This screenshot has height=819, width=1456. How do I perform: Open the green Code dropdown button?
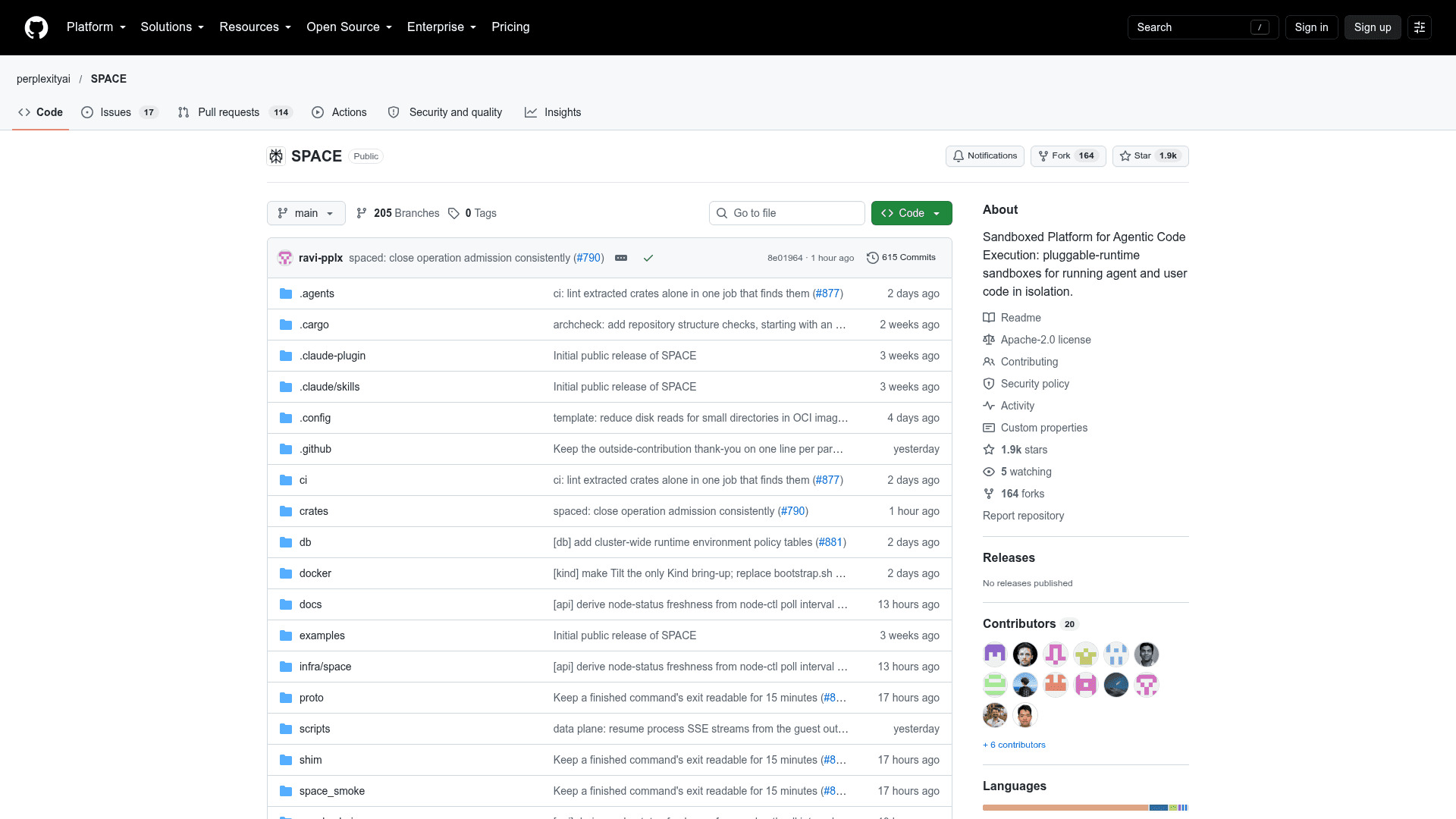tap(912, 213)
